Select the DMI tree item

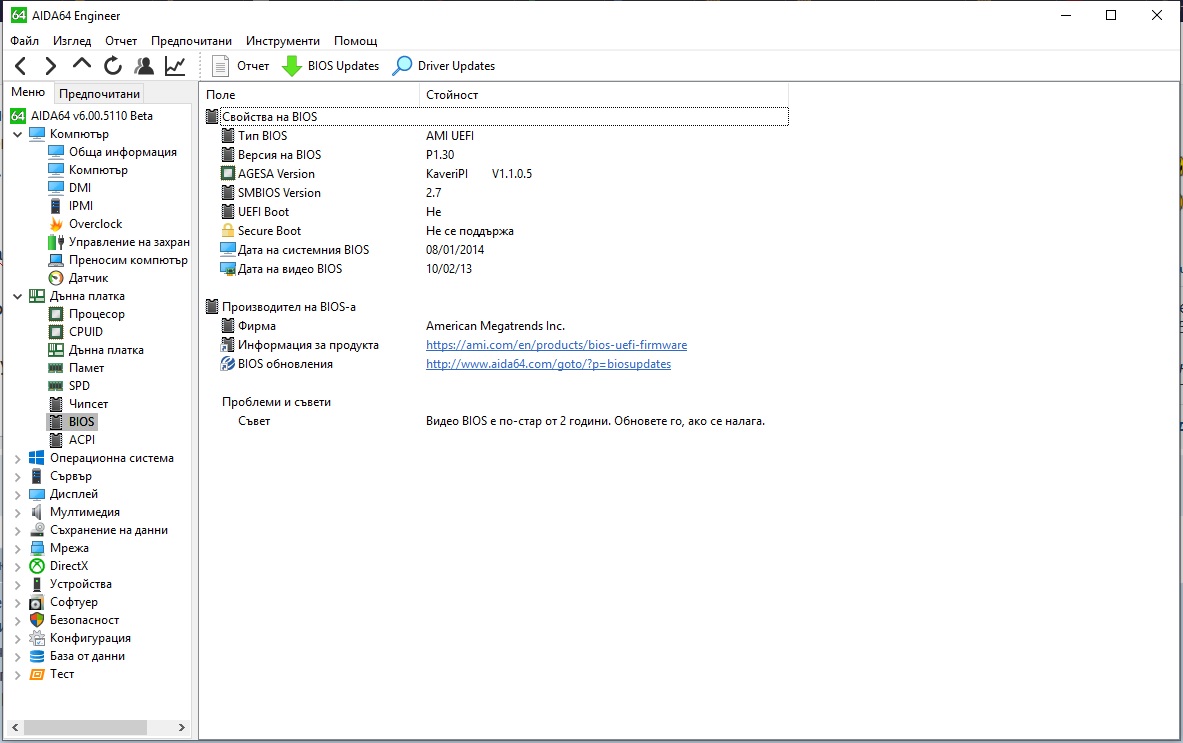[79, 188]
